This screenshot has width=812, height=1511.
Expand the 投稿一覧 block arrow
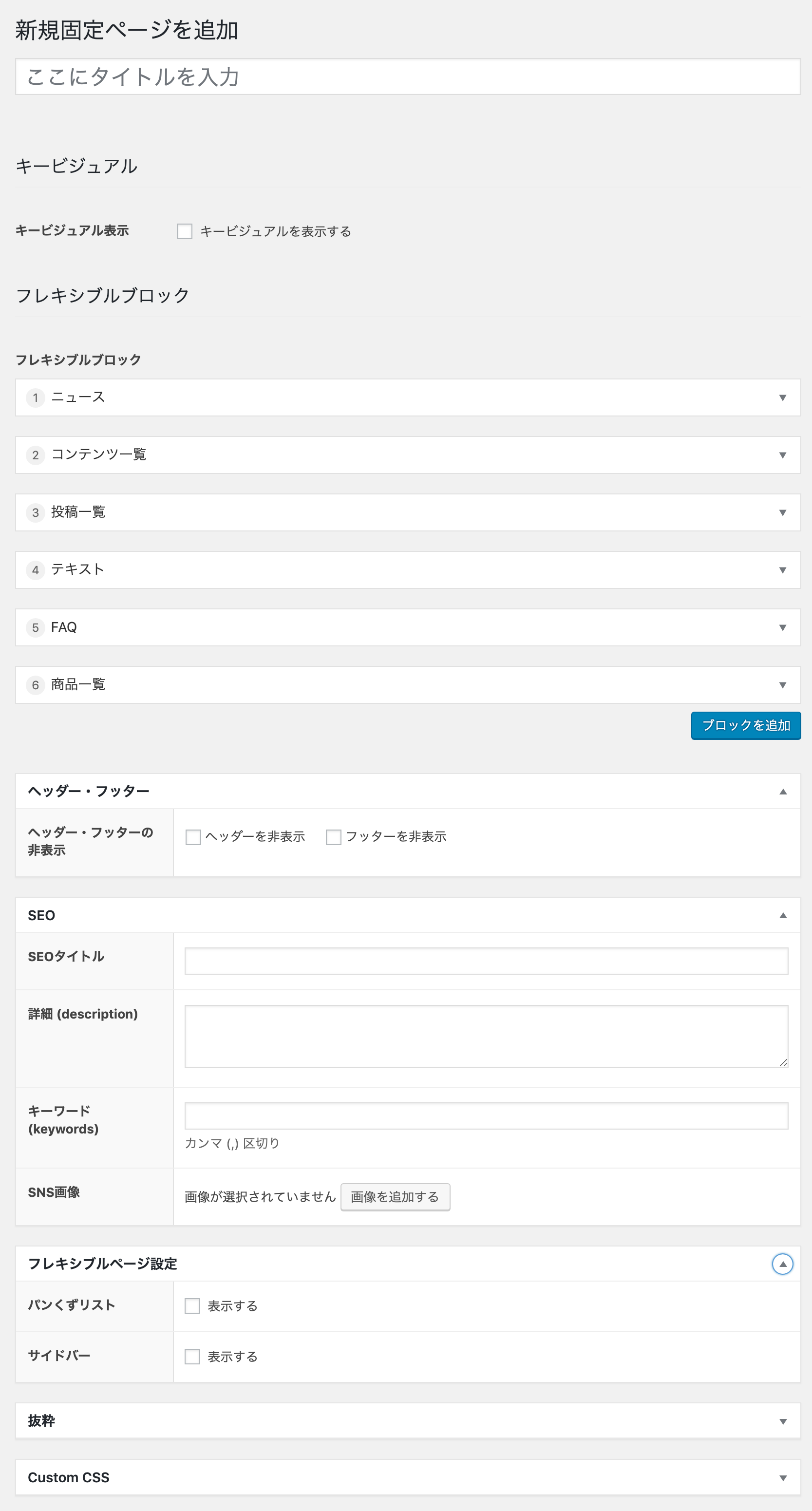point(782,512)
